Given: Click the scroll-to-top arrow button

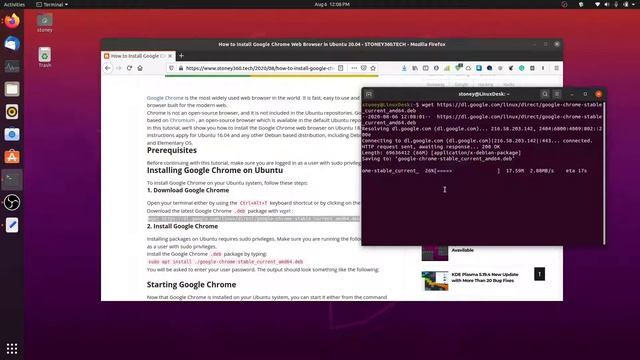Looking at the screenshot, I should point(539,274).
